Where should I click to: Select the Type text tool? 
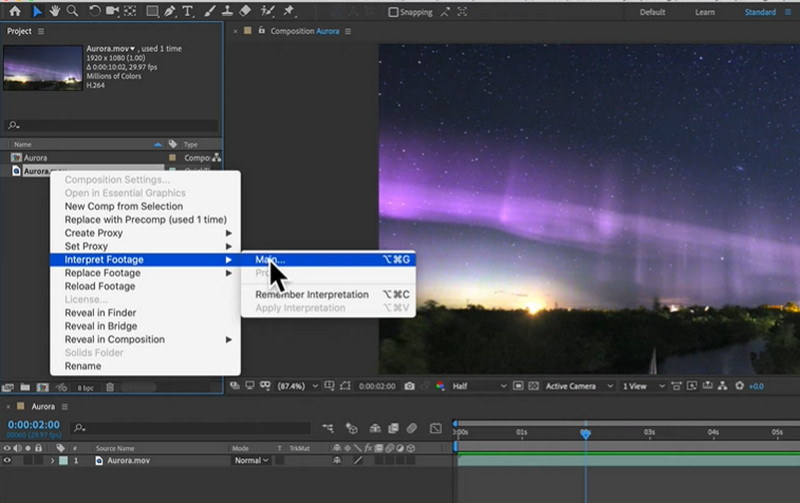tap(188, 11)
